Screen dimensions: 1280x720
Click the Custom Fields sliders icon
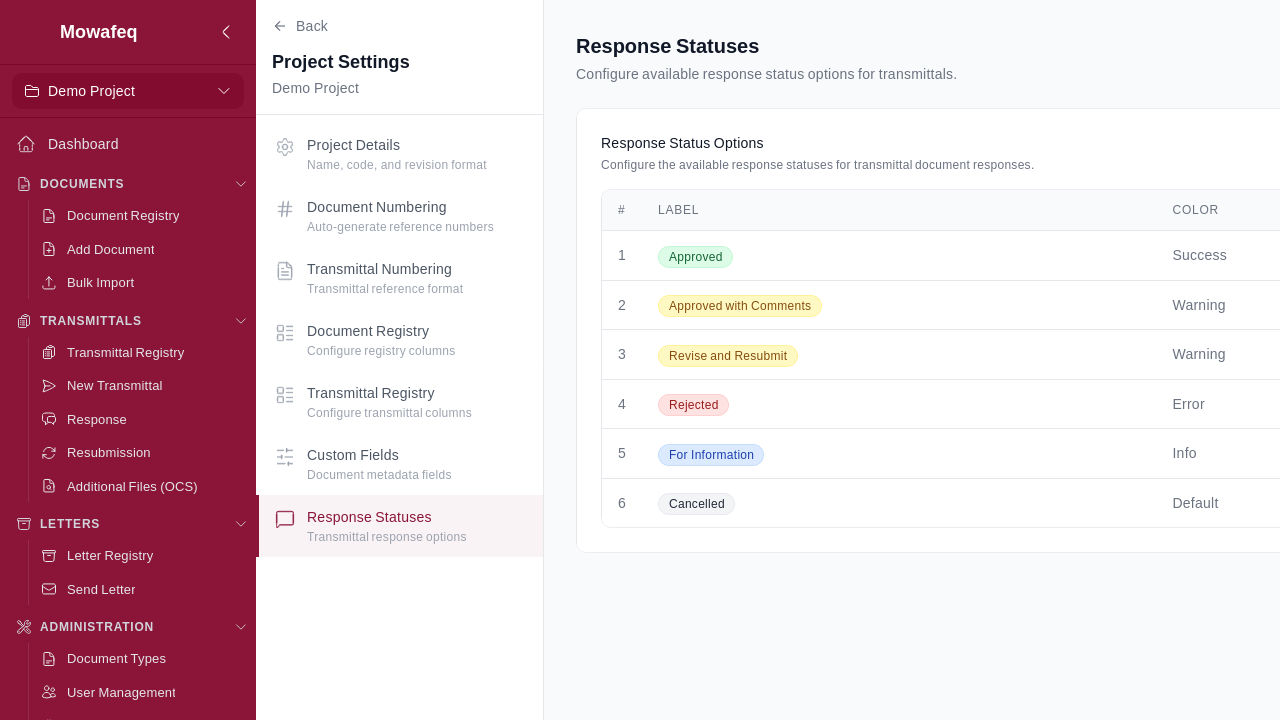[x=285, y=457]
